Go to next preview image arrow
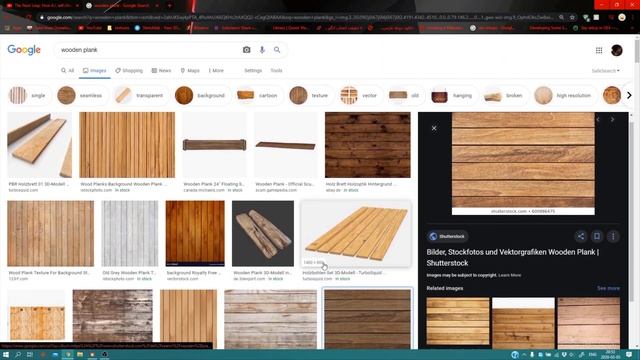This screenshot has height=360, width=640. pyautogui.click(x=612, y=120)
